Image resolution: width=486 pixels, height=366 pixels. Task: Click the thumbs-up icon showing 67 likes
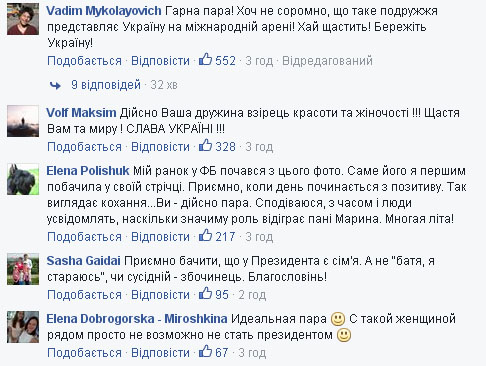205,352
